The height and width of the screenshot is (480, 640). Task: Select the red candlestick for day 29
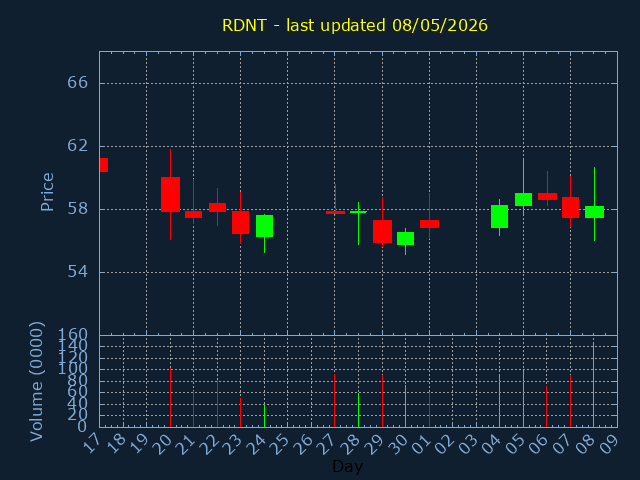382,231
